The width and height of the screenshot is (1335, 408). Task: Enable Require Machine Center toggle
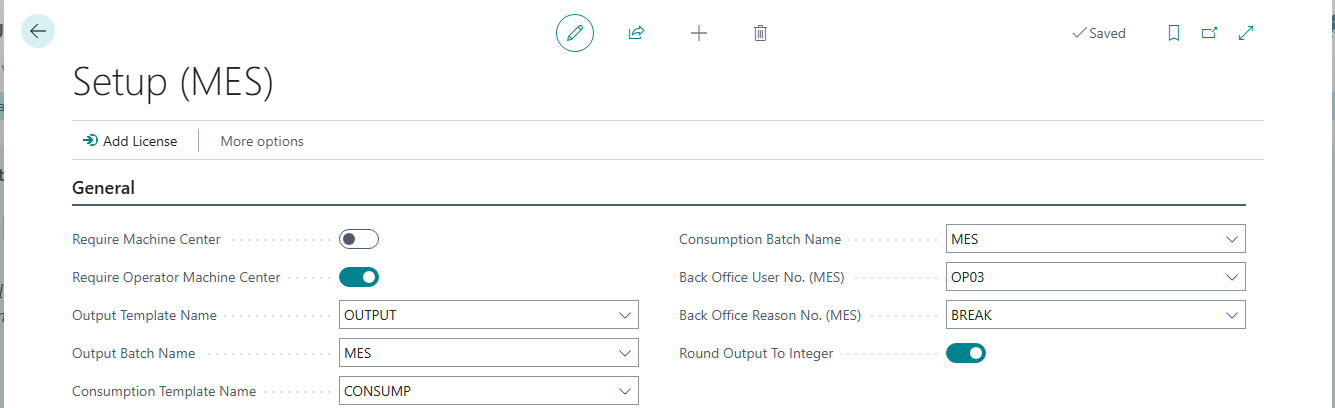tap(359, 239)
